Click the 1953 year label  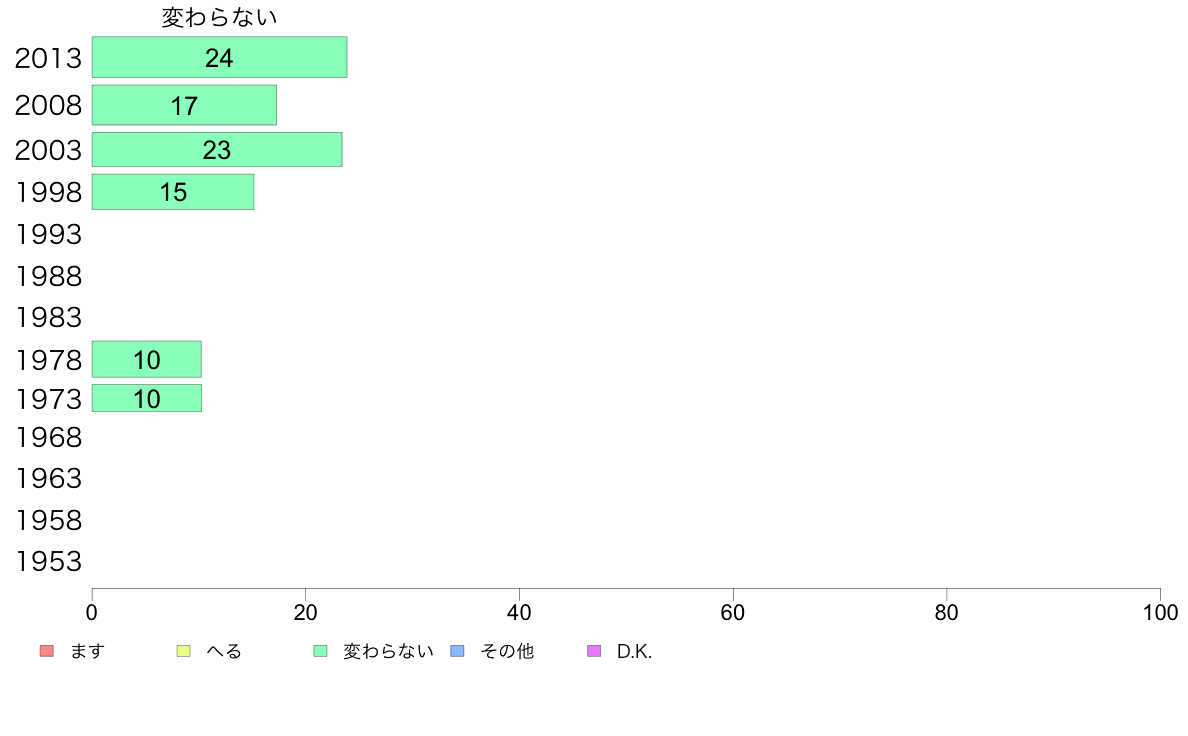(48, 562)
